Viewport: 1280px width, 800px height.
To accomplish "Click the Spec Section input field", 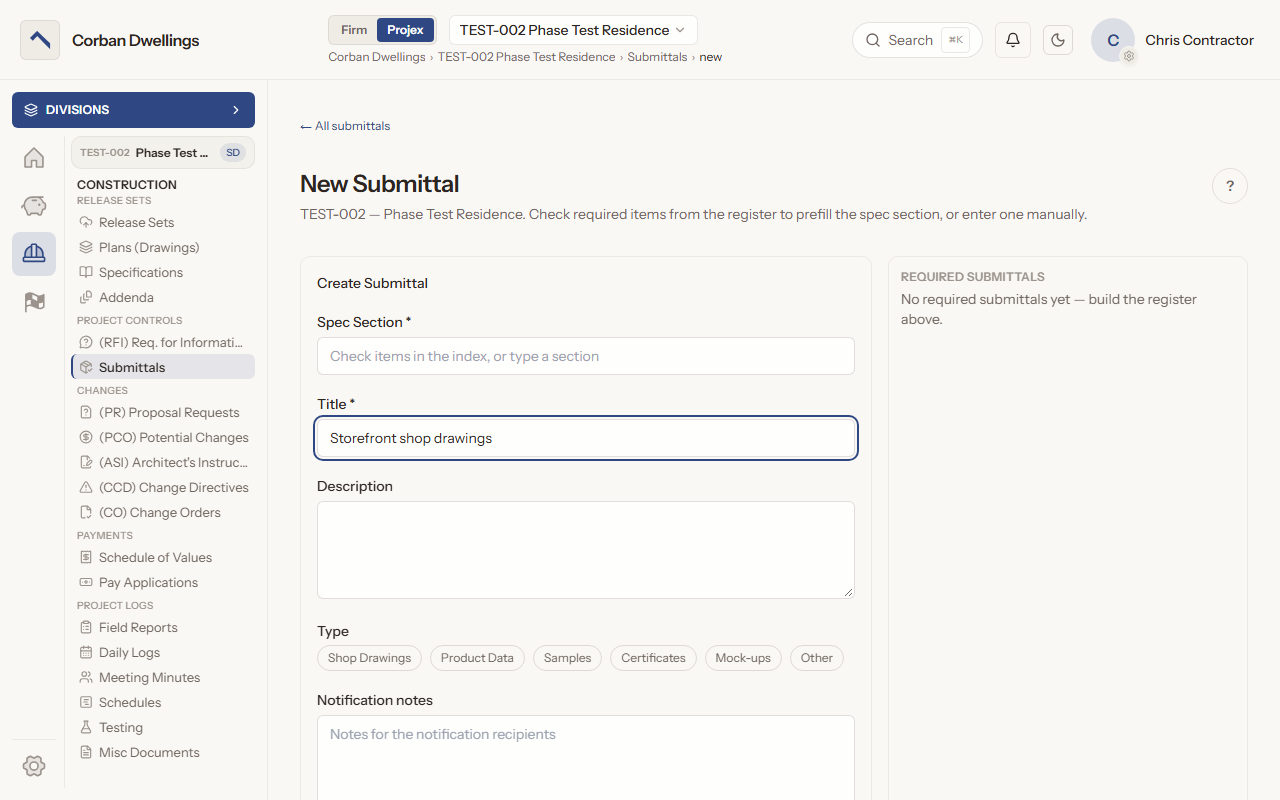I will pos(586,356).
